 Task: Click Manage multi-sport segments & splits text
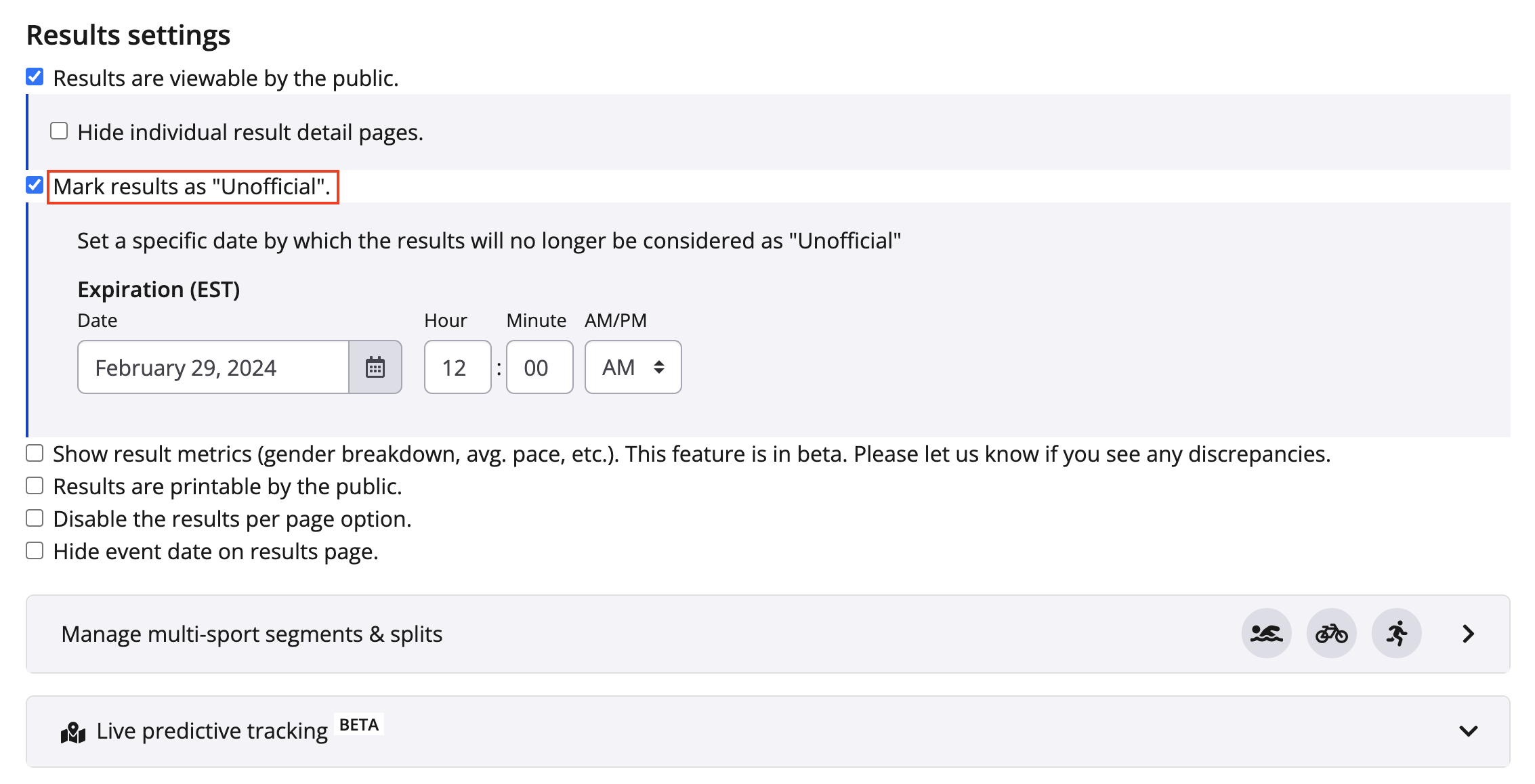251,634
